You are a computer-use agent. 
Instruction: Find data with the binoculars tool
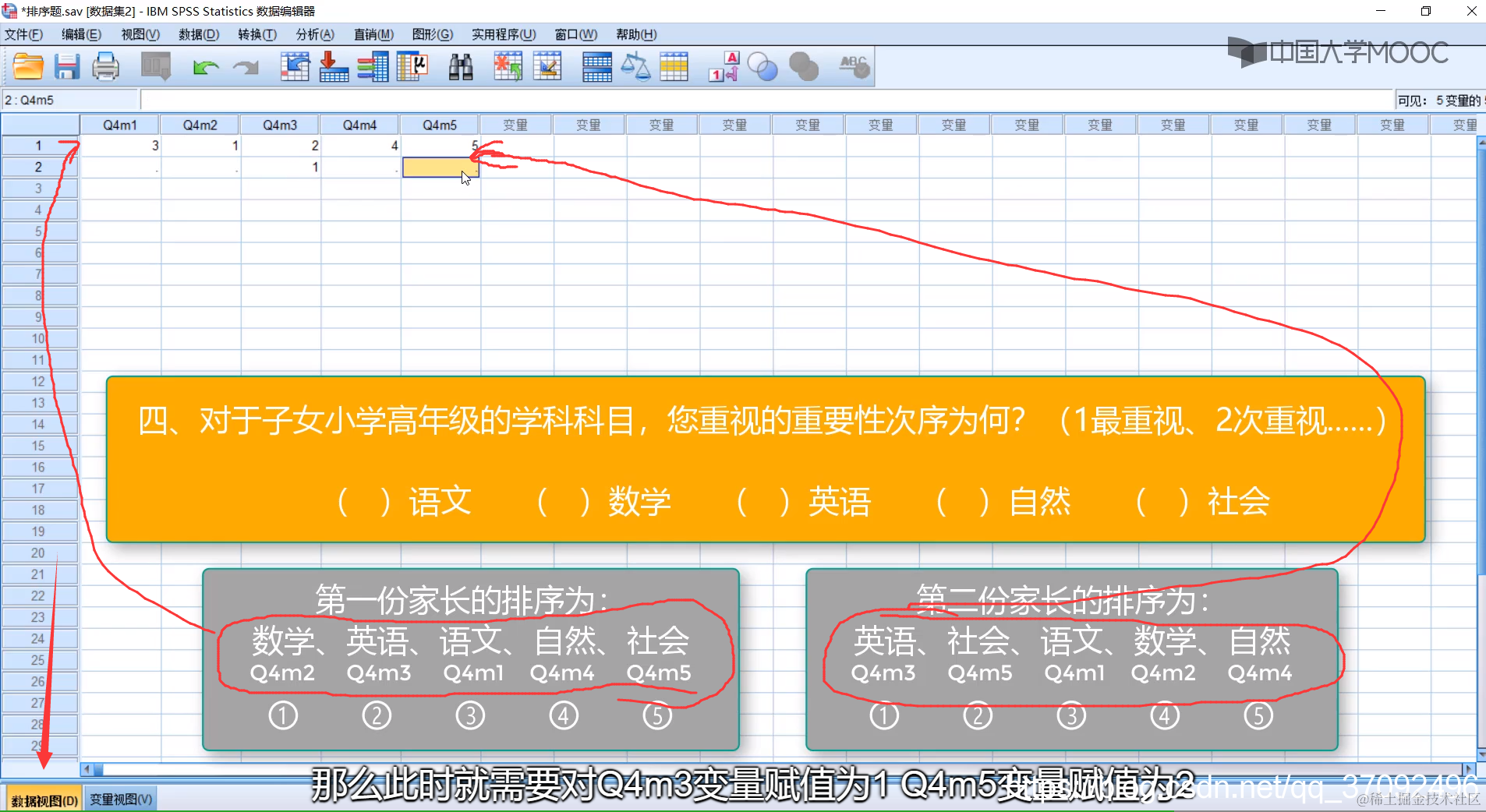point(462,66)
